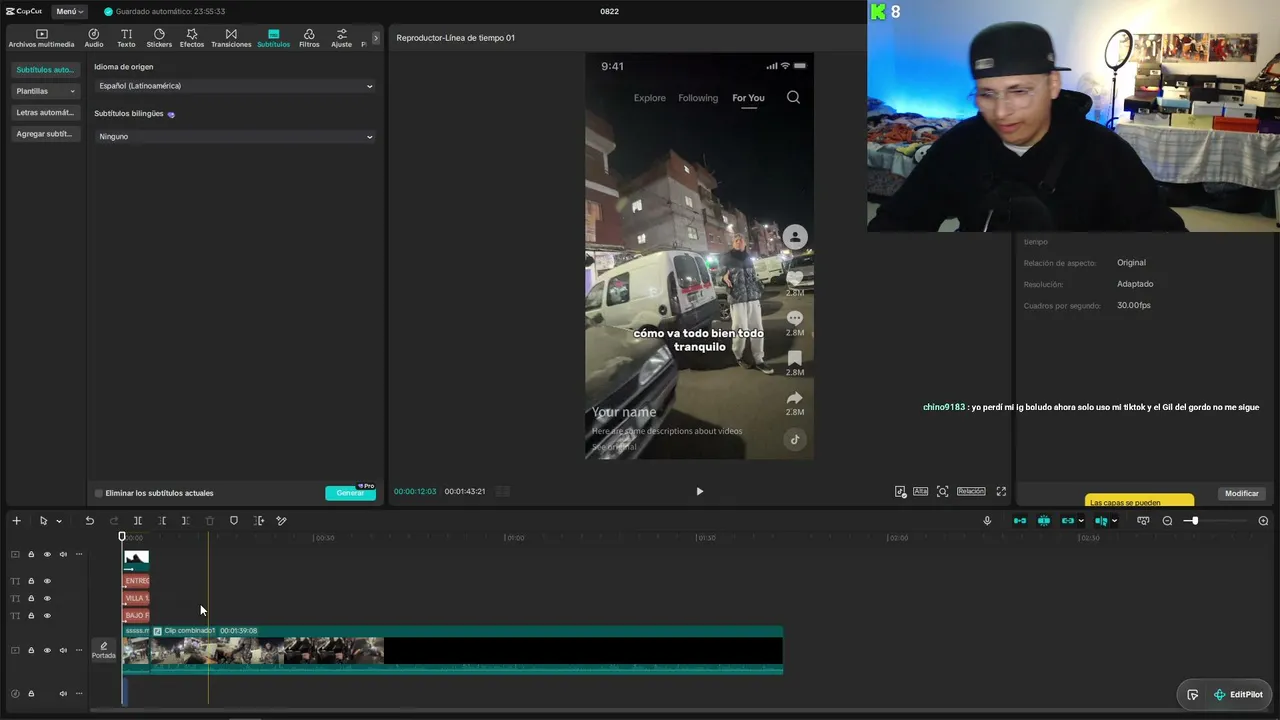Enter fullscreen preview
1280x720 pixels.
1001,491
